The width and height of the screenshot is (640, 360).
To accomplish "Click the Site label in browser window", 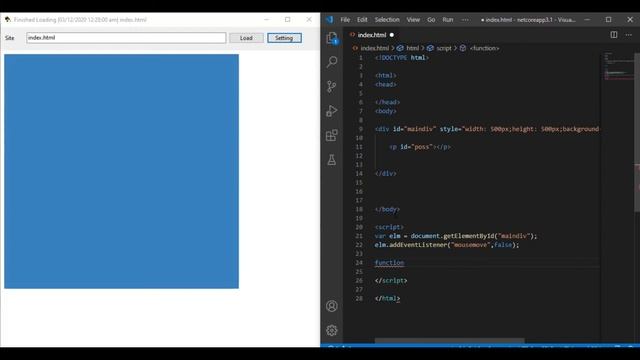I will 10,38.
